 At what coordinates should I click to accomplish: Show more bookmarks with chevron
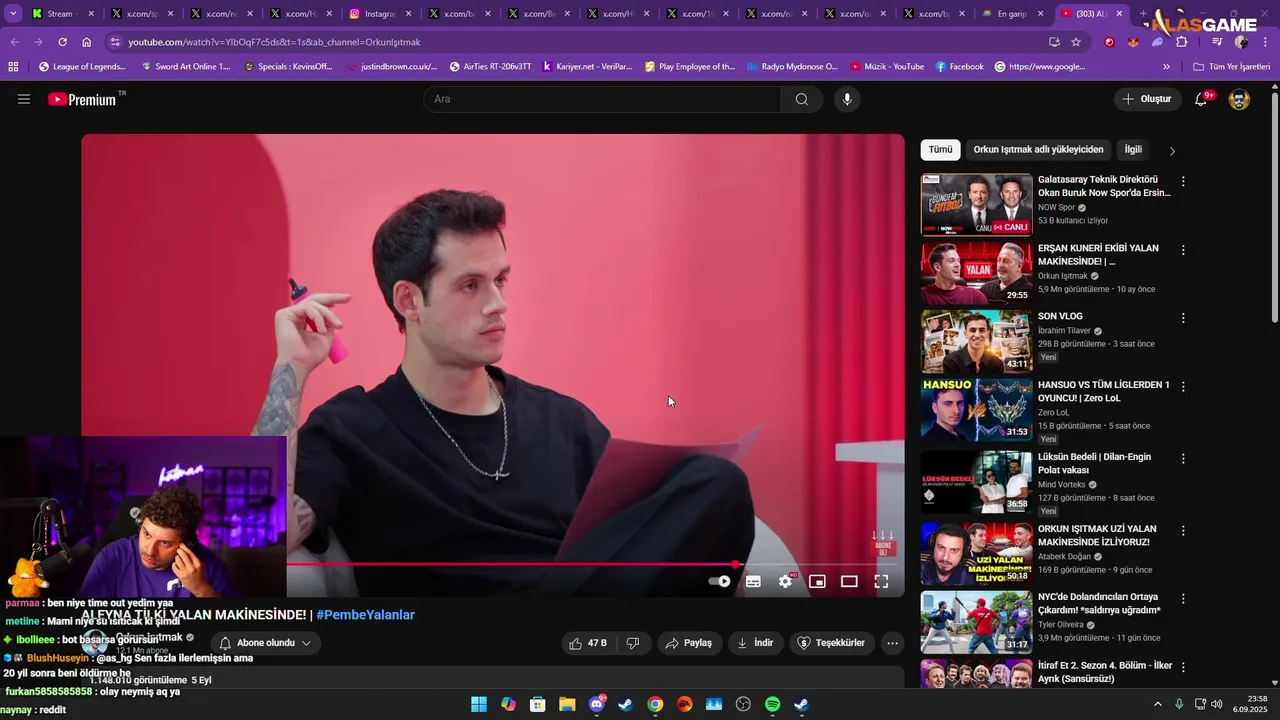(x=1166, y=67)
